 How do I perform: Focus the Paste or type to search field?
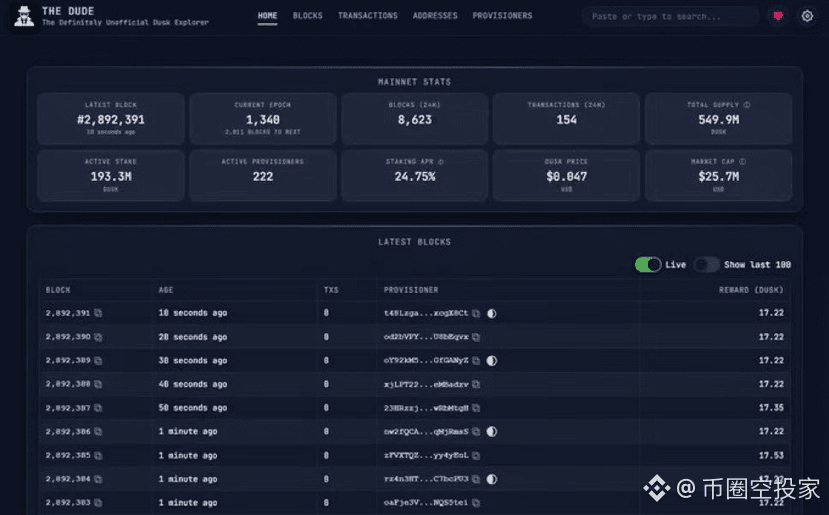coord(670,16)
